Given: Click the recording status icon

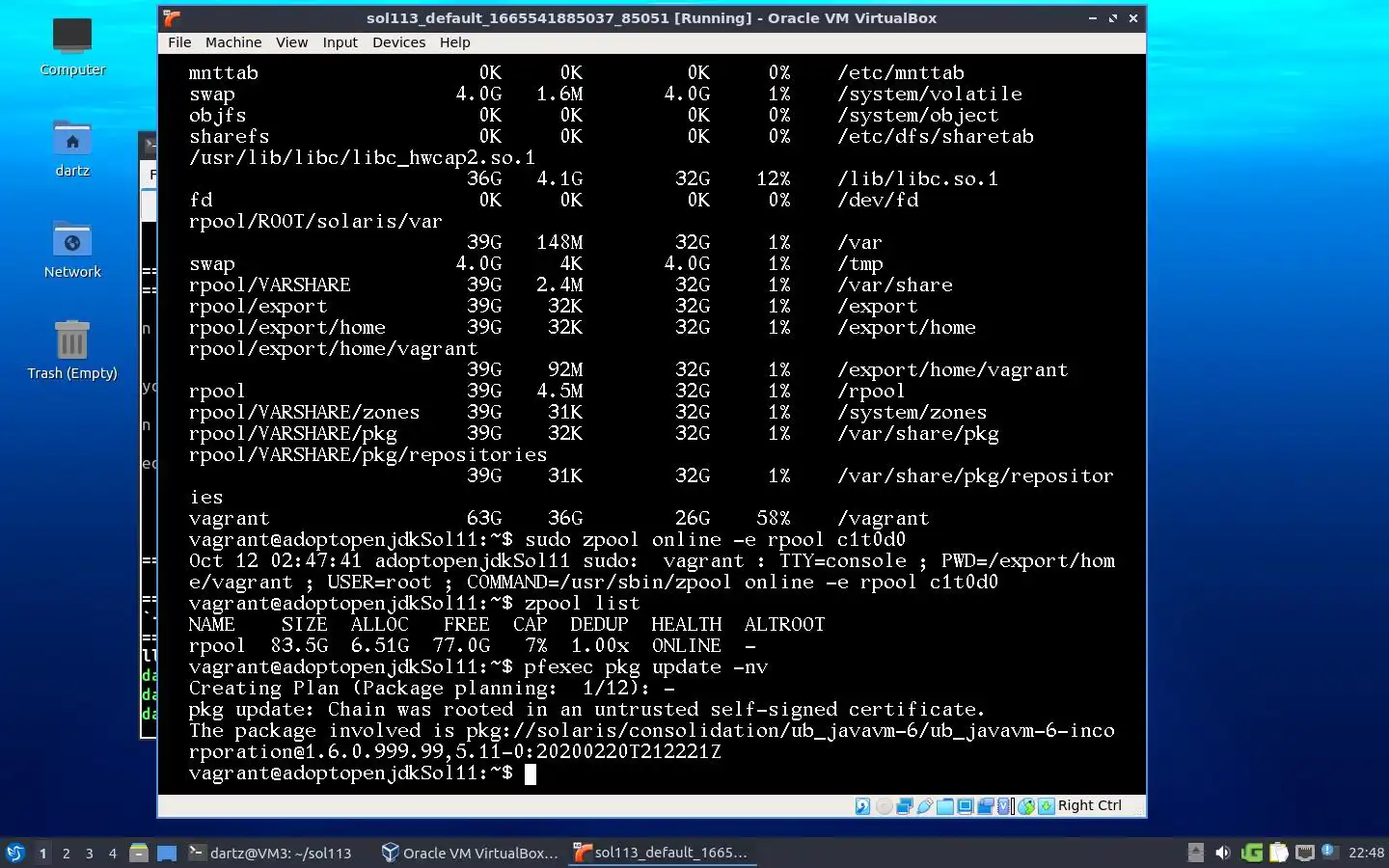Looking at the screenshot, I should 986,806.
